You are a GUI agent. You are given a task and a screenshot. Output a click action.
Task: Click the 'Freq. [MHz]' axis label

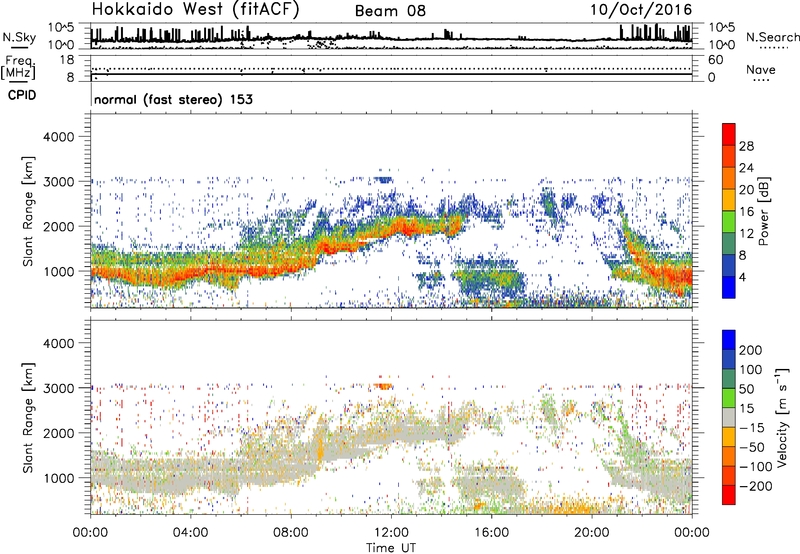coord(18,68)
